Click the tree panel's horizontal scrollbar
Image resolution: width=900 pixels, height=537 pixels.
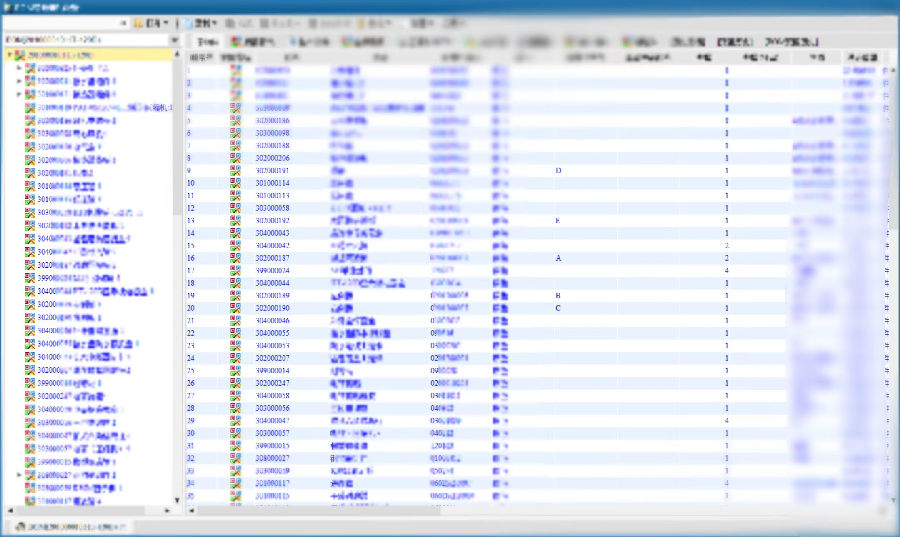pos(90,509)
